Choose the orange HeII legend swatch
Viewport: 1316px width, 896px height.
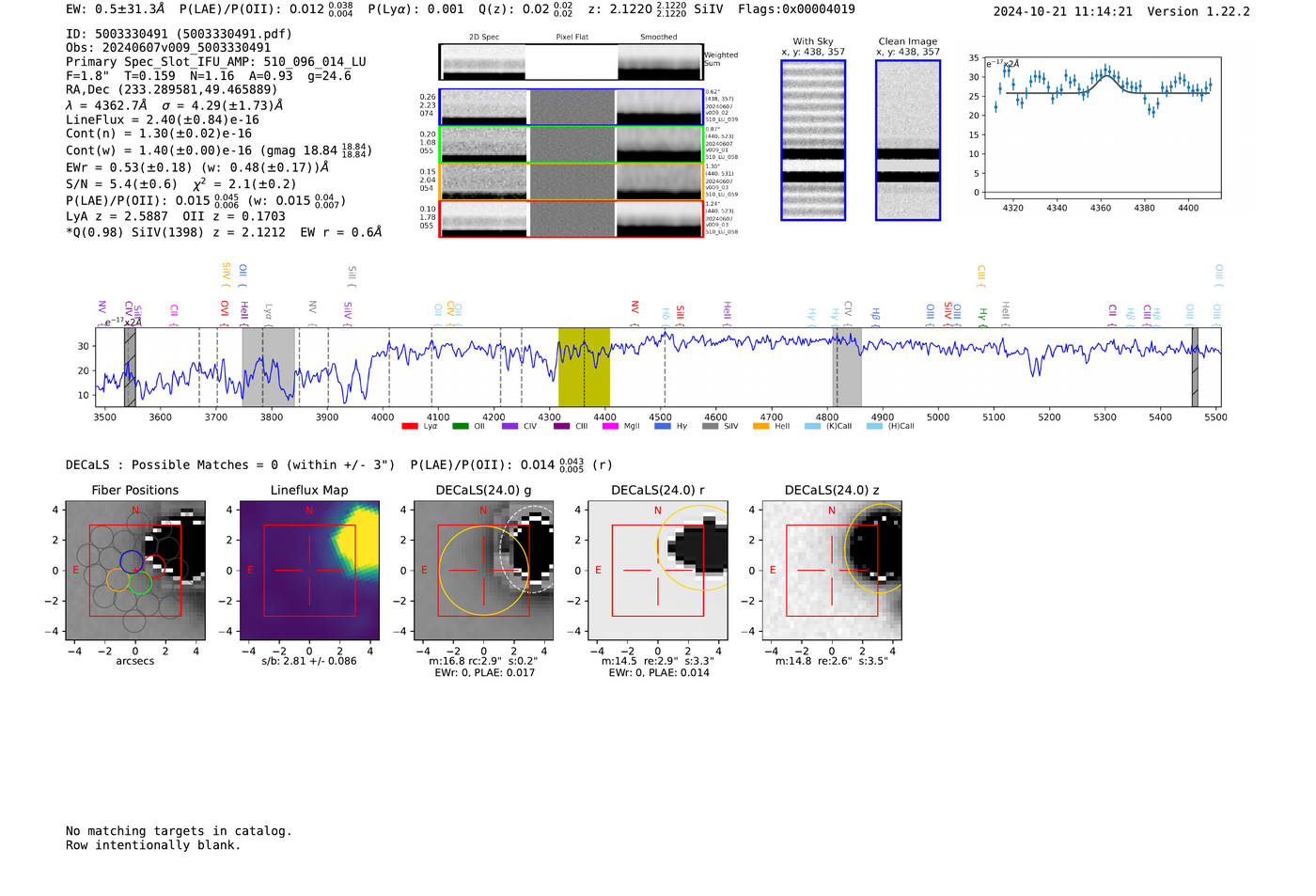761,426
